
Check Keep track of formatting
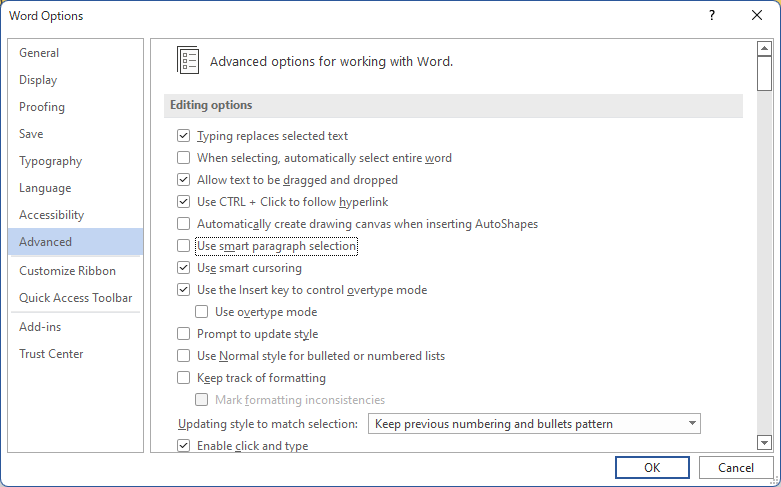183,377
